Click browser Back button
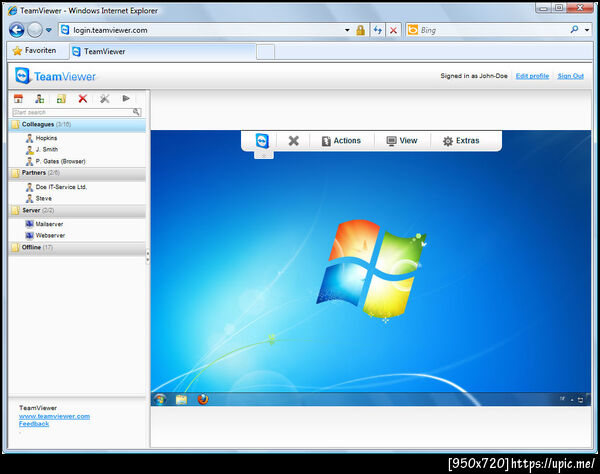This screenshot has width=600, height=474. click(16, 30)
